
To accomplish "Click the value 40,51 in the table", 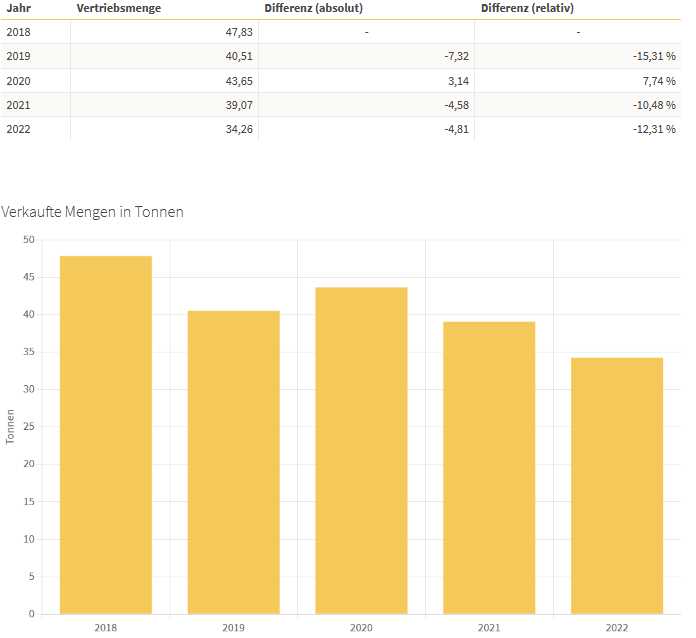I will point(239,56).
